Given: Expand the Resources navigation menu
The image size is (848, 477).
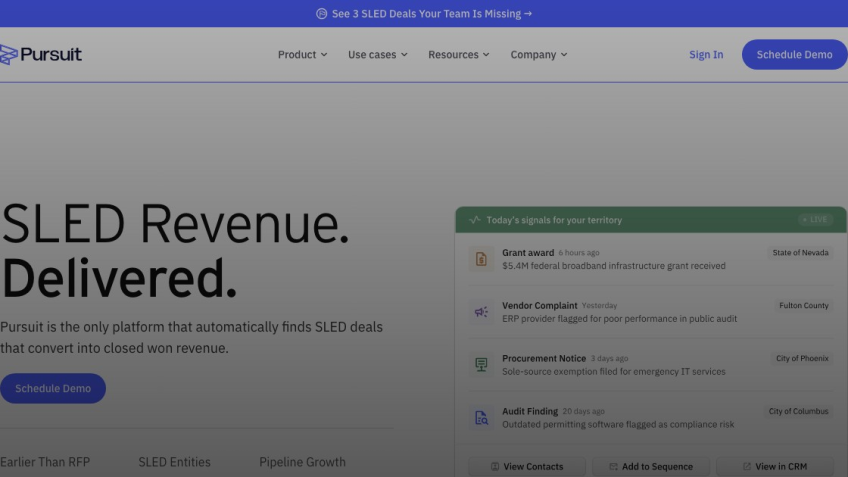Looking at the screenshot, I should coord(458,55).
